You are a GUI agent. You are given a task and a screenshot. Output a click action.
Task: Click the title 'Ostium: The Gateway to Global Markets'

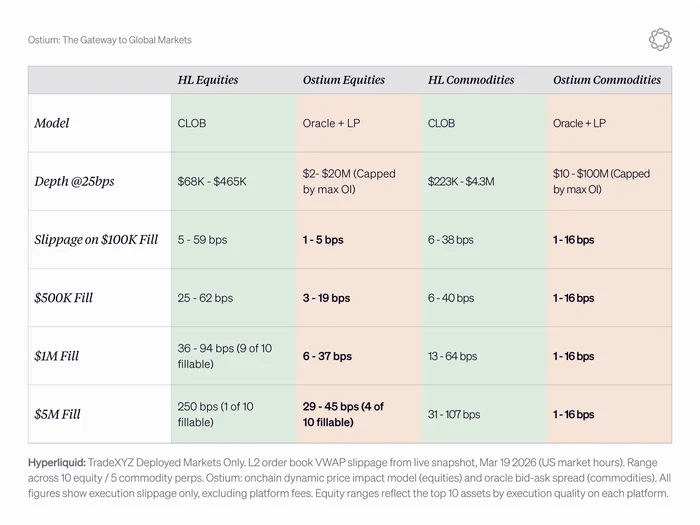(x=110, y=40)
